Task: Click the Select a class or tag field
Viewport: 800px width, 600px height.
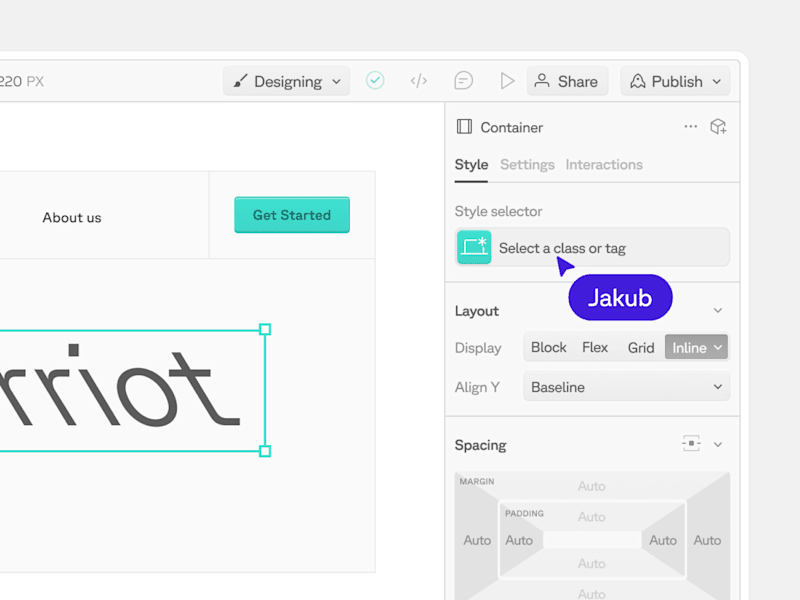Action: (592, 247)
